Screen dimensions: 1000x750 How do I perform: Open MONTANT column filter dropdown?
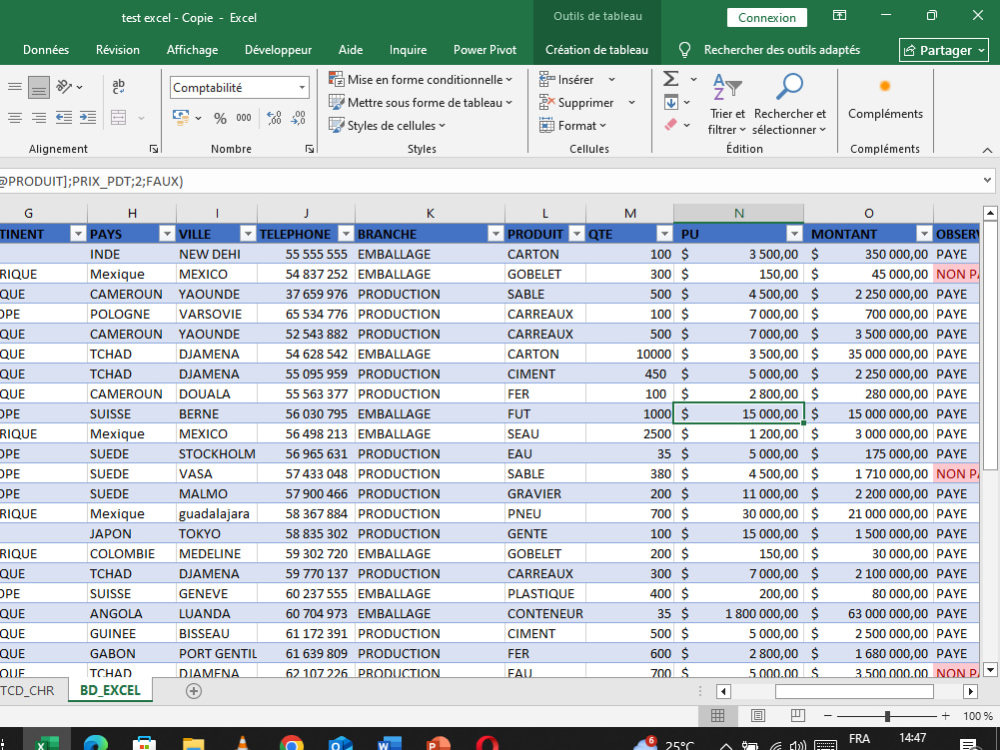(923, 234)
